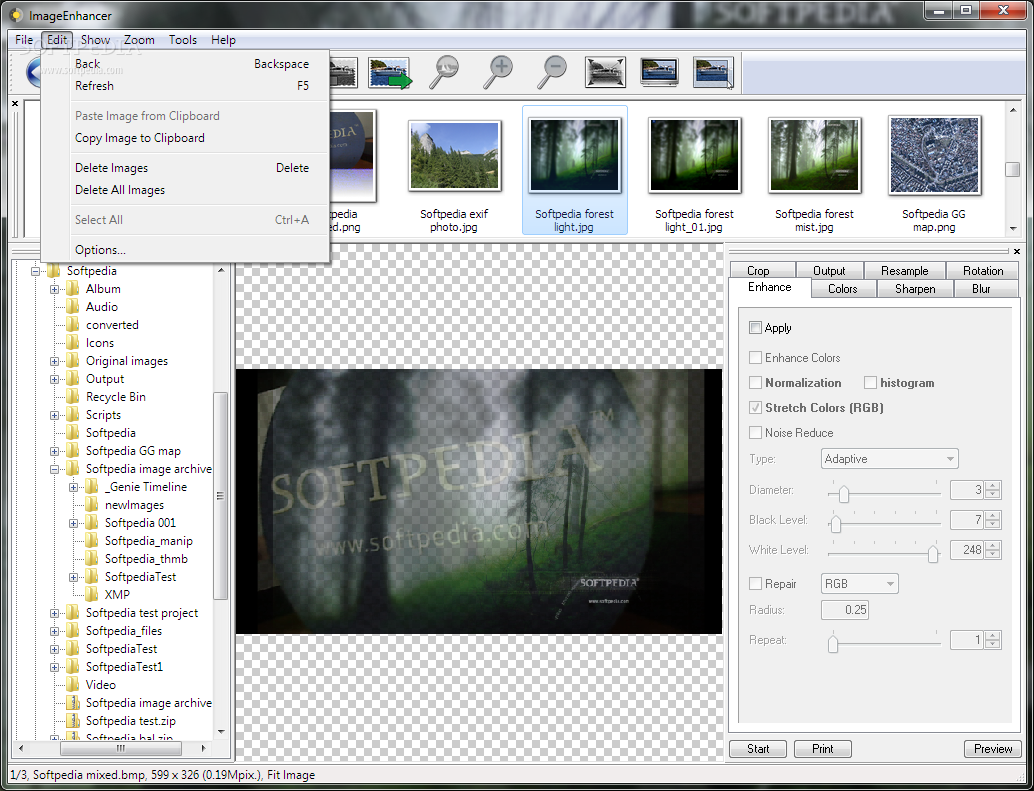Click the Album folder icon
This screenshot has height=791, width=1034.
point(73,289)
